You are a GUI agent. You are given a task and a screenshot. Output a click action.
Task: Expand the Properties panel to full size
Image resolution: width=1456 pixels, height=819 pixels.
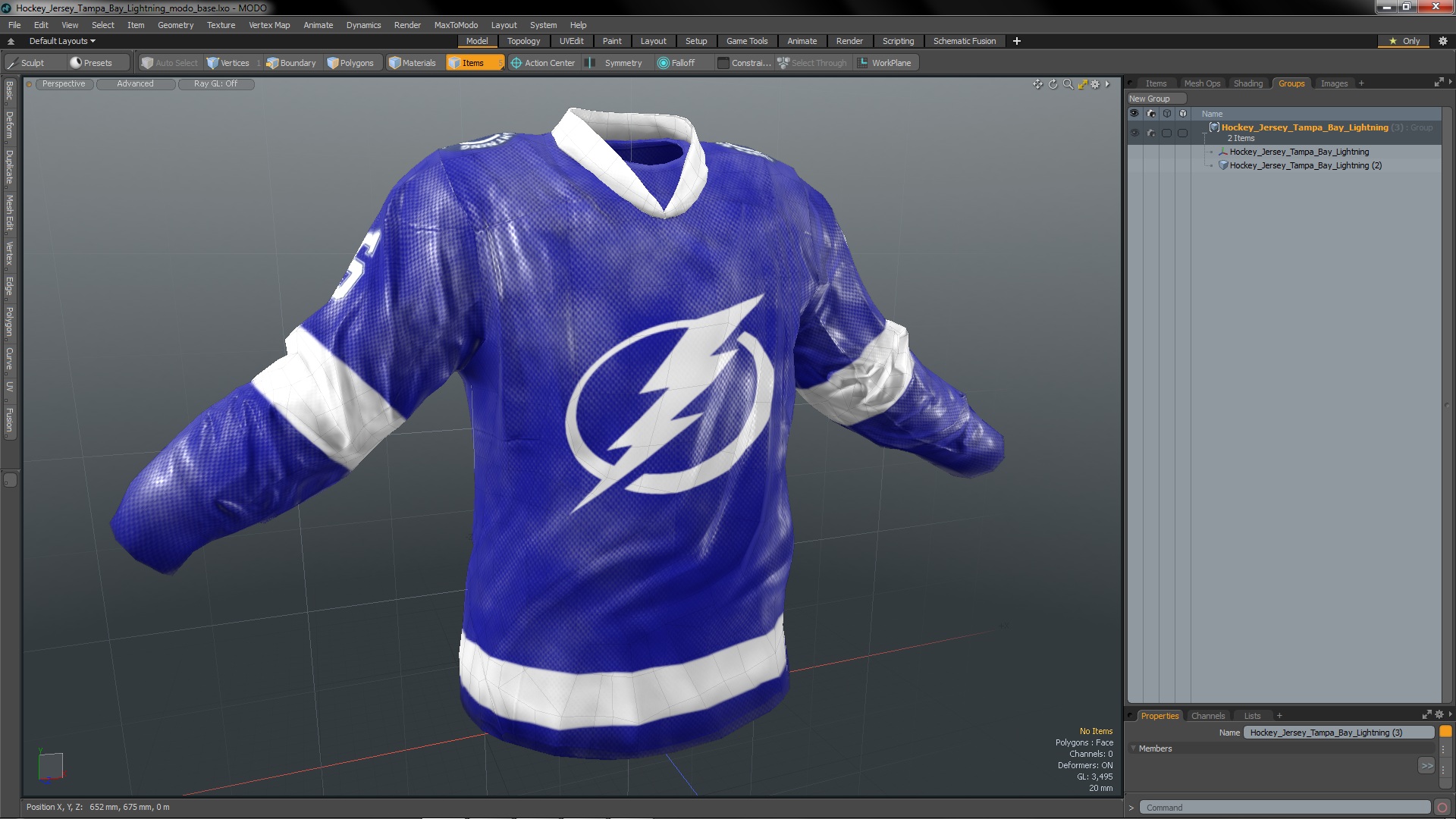click(1426, 715)
